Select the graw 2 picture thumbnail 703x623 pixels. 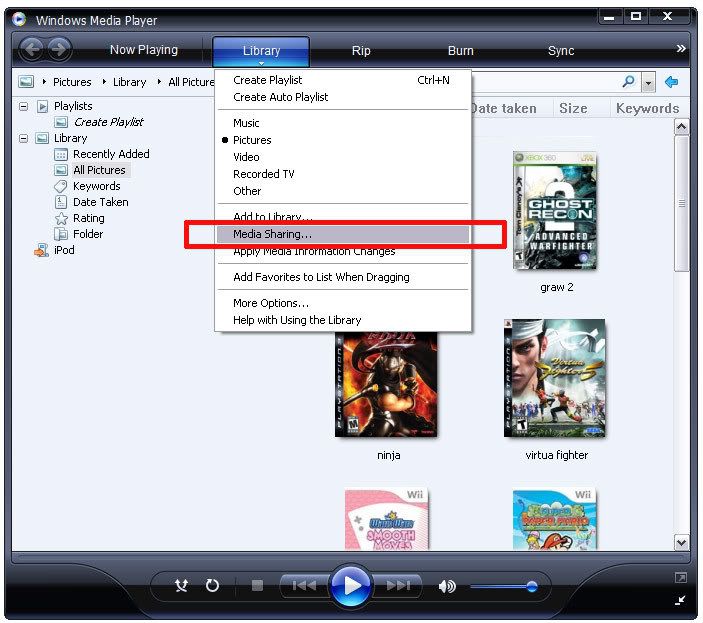pyautogui.click(x=556, y=211)
